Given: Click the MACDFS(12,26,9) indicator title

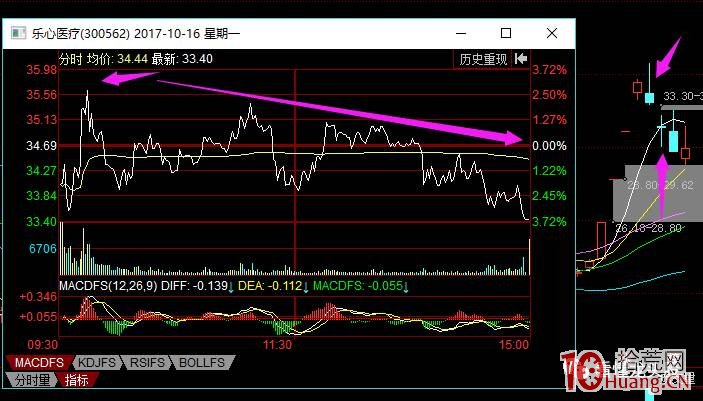Looking at the screenshot, I should tap(108, 286).
